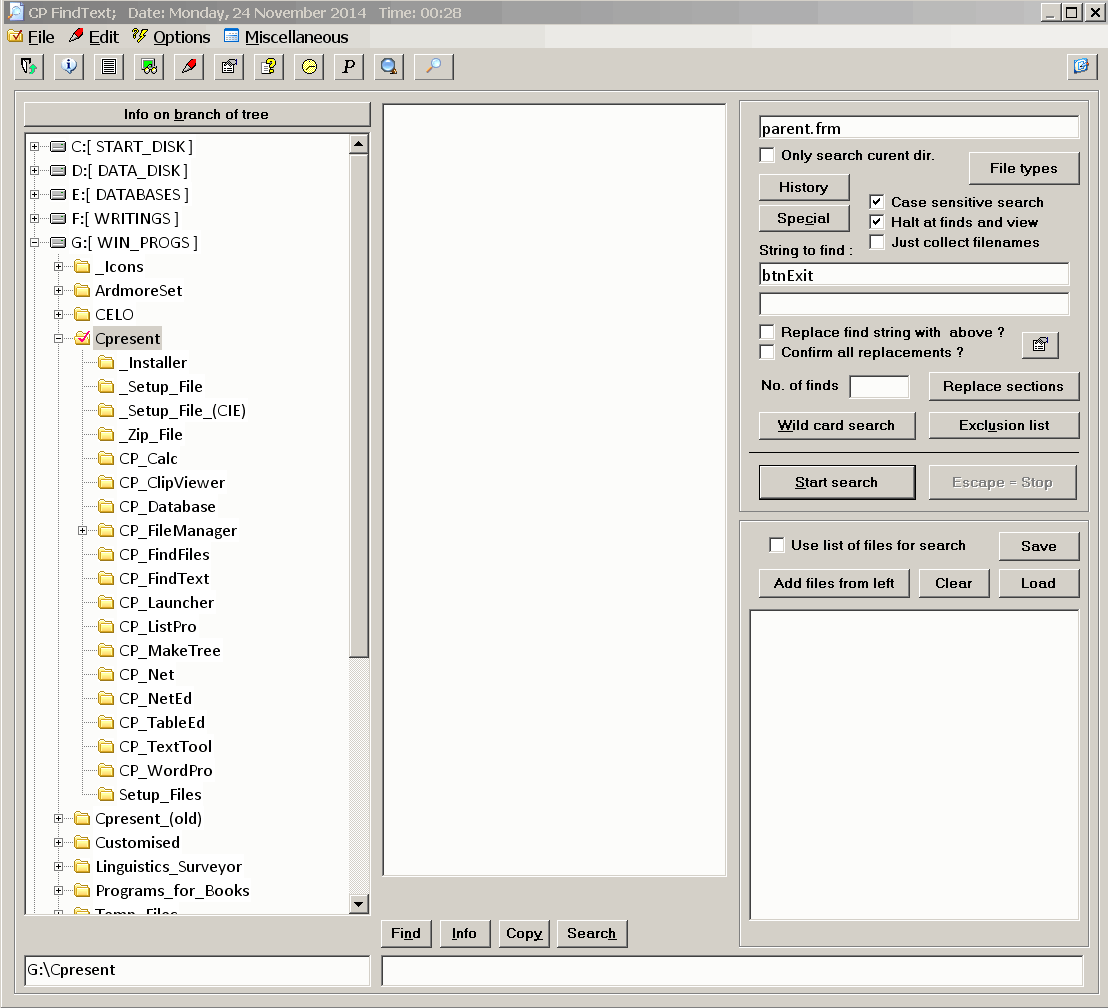Click the lined text page toolbar icon
The image size is (1108, 1008).
coord(109,67)
